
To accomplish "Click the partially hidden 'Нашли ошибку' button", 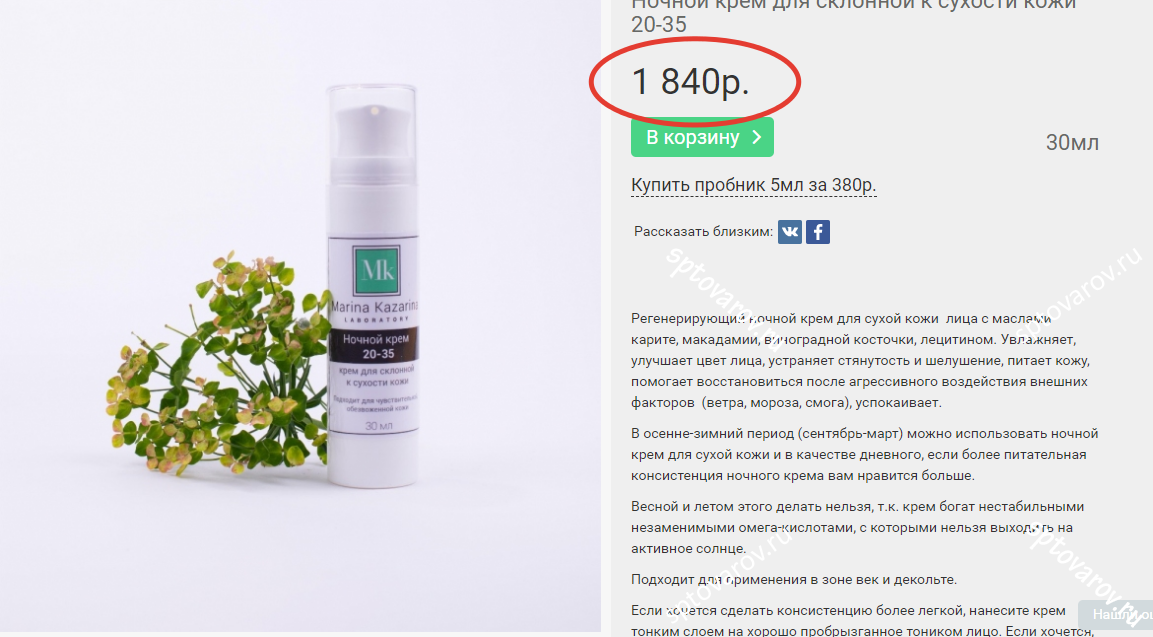I will click(x=1115, y=615).
